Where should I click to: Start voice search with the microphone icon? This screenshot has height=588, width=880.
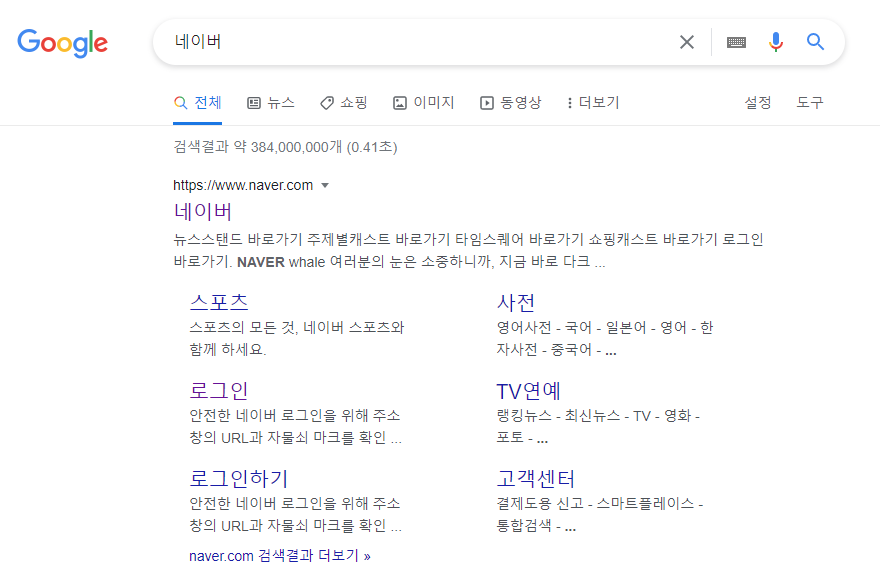tap(776, 42)
